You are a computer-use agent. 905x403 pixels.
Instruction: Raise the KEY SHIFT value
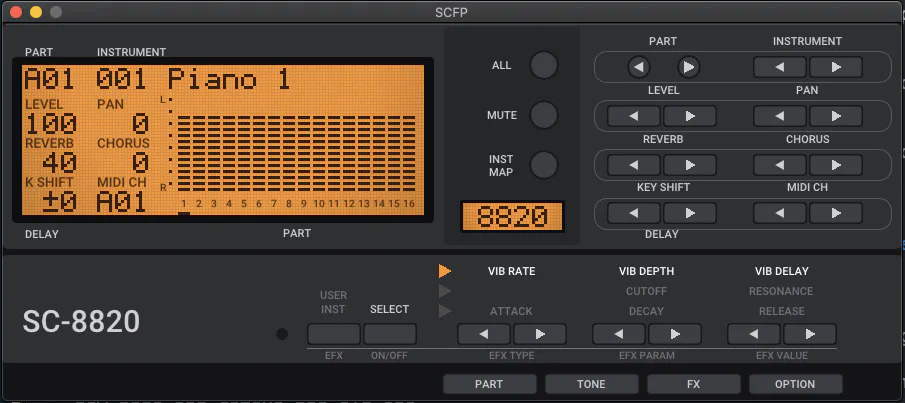coord(690,213)
